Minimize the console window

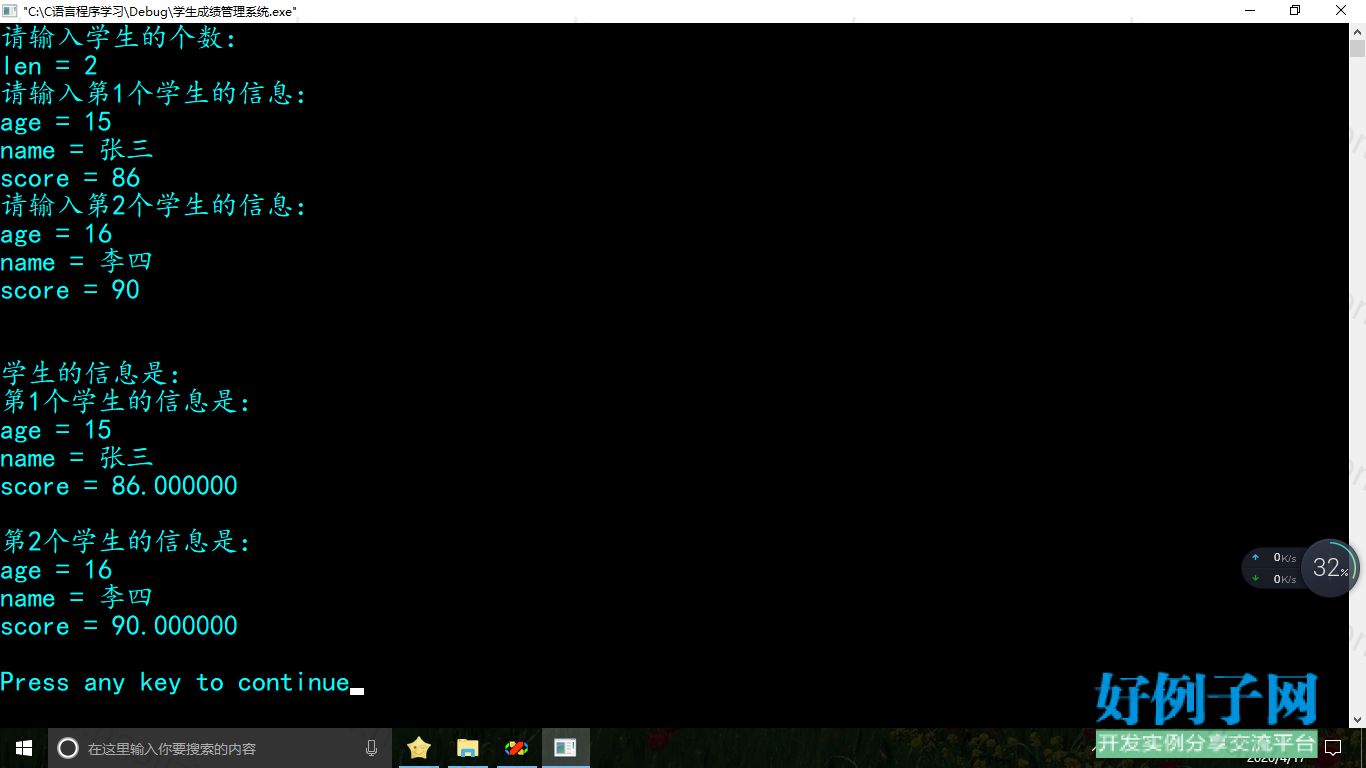pos(1250,11)
